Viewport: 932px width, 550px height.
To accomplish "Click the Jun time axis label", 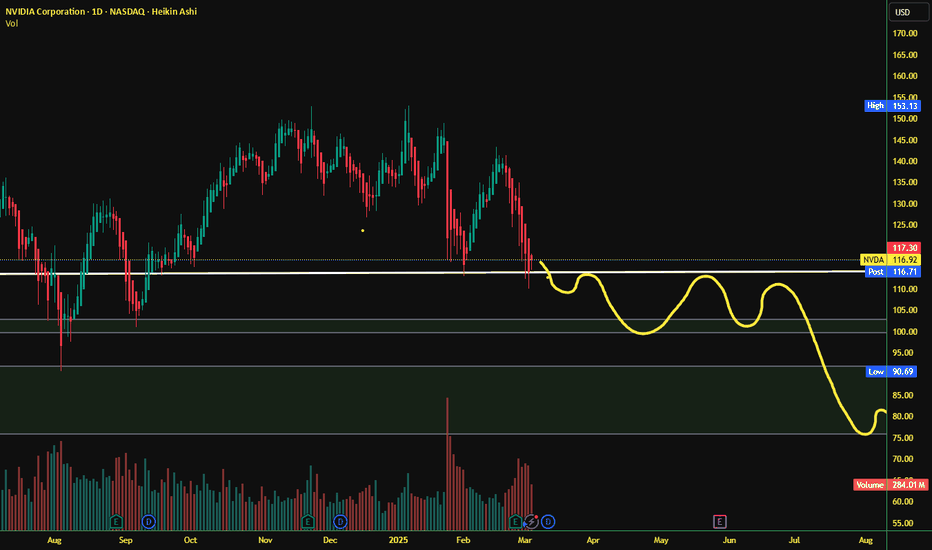I will [x=729, y=540].
